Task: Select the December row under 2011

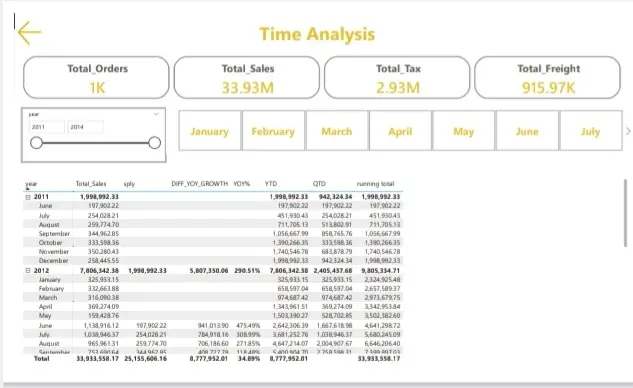Action: point(213,261)
